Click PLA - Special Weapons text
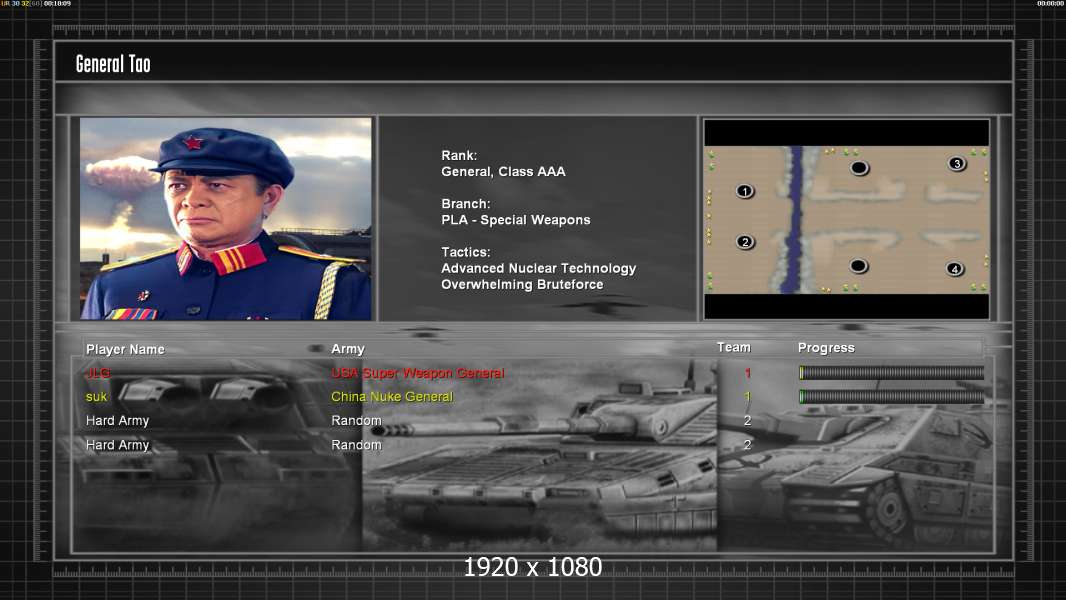Viewport: 1066px width, 600px height. [x=516, y=220]
